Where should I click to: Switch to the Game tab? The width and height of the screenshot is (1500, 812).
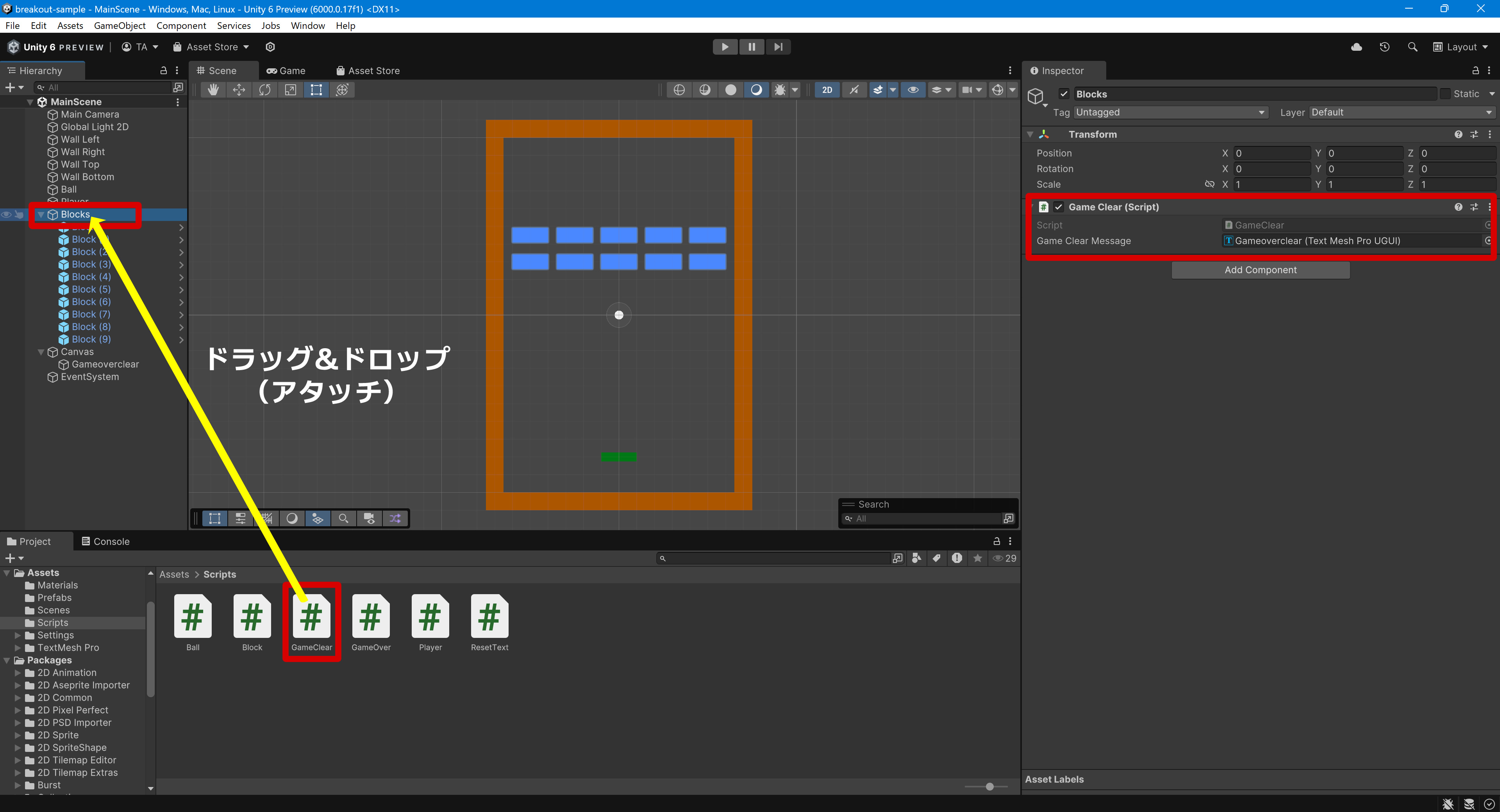[x=286, y=71]
